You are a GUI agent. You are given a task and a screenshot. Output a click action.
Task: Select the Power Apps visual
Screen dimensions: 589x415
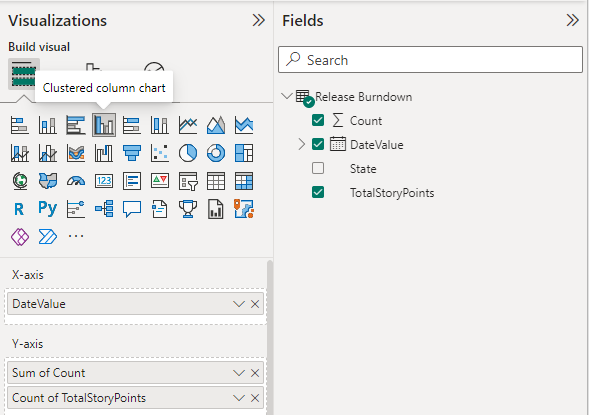tap(20, 237)
